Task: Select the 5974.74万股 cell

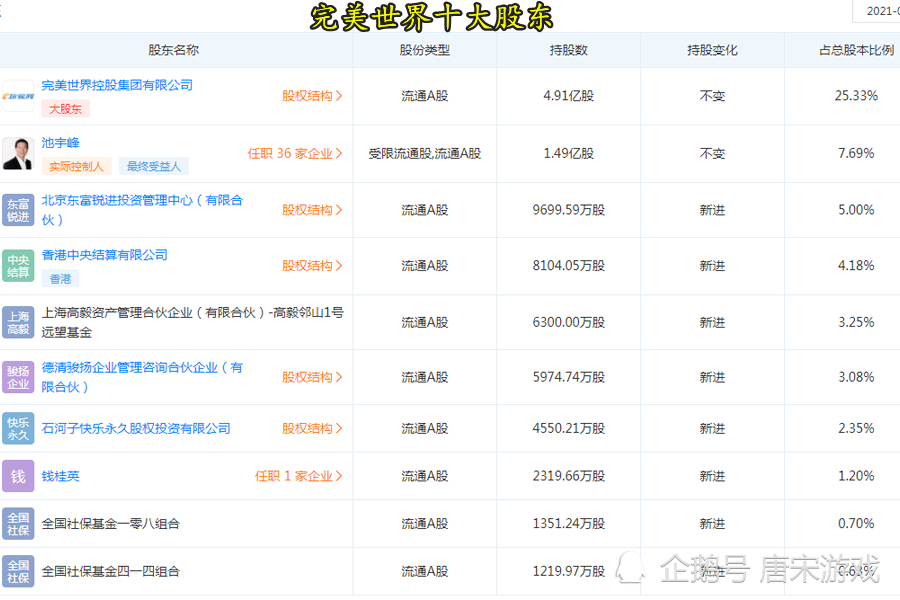Action: click(569, 377)
